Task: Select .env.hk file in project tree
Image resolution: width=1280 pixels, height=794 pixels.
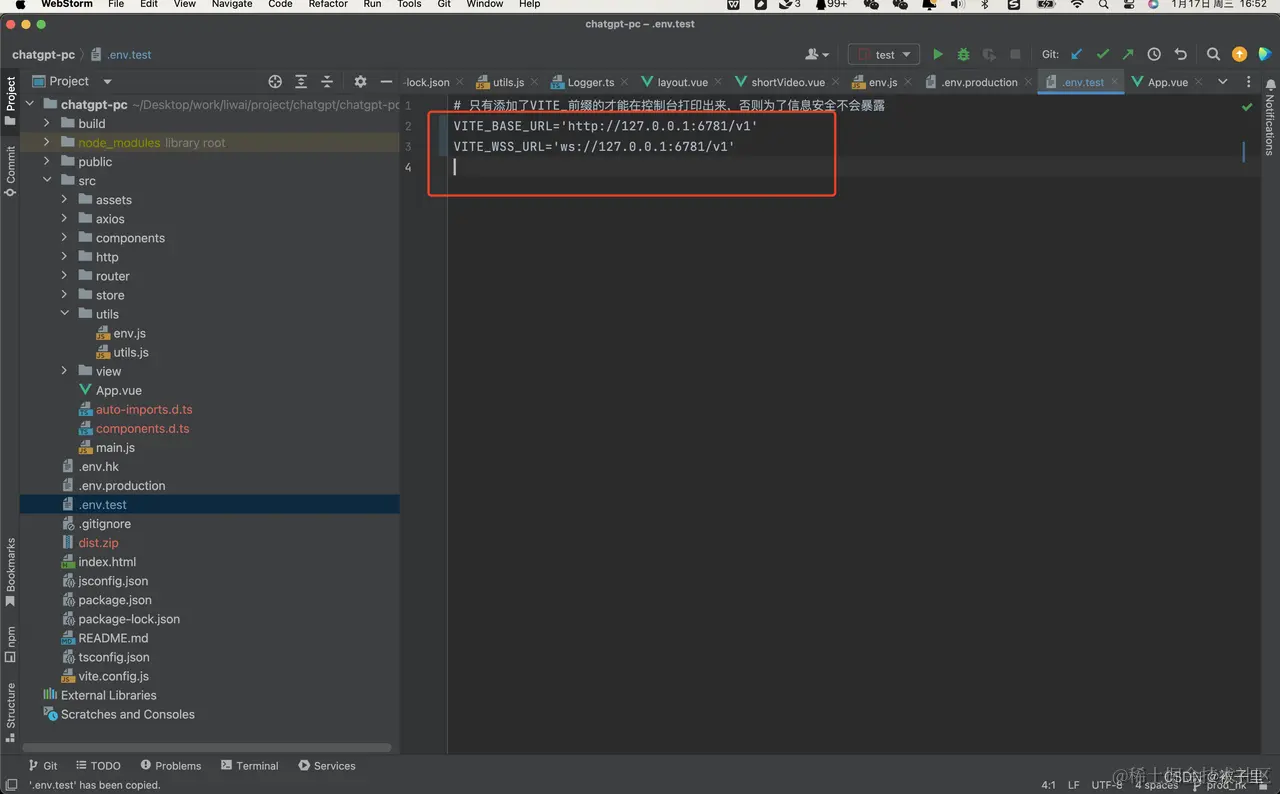Action: point(98,466)
